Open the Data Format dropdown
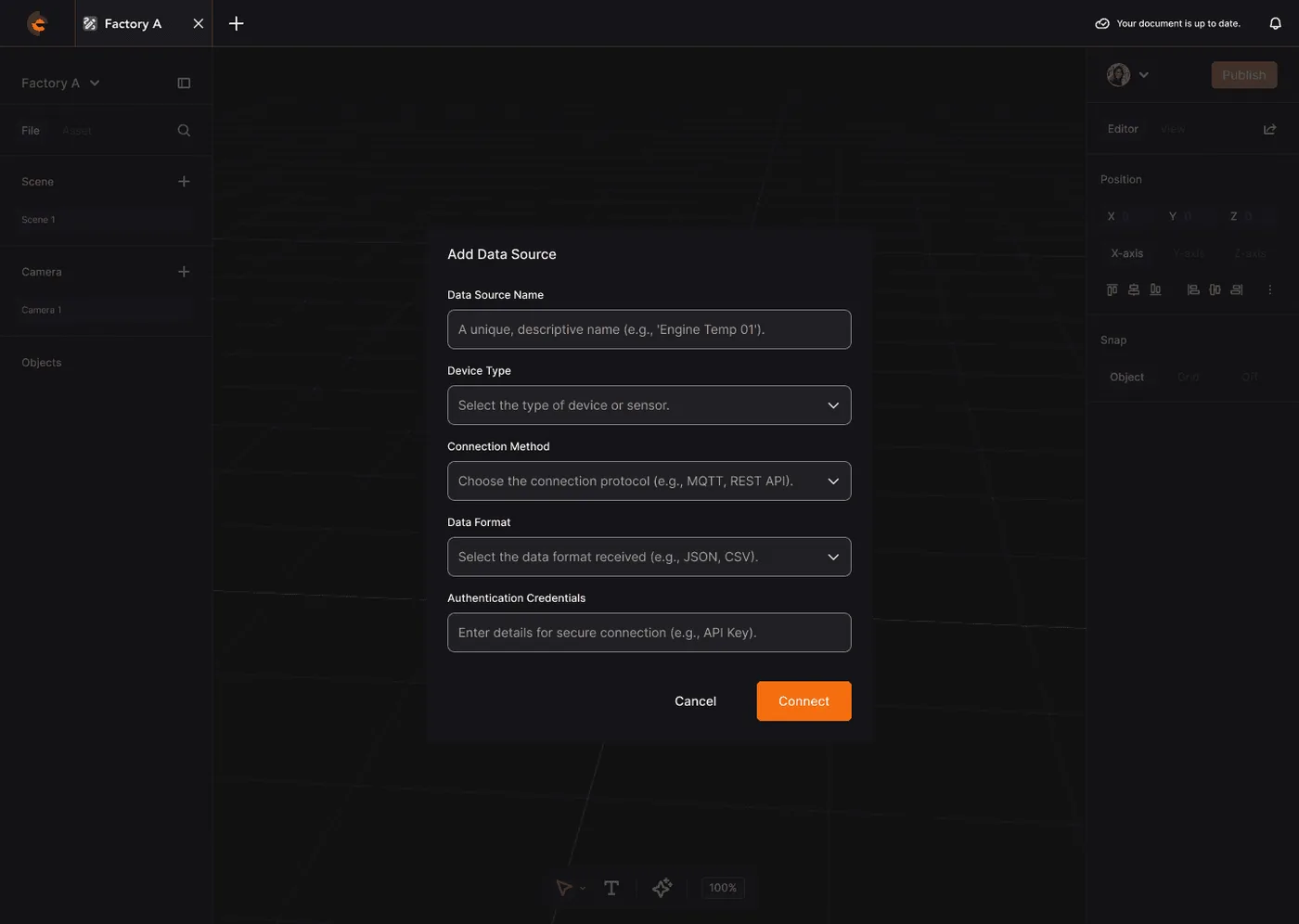Viewport: 1299px width, 924px height. pyautogui.click(x=649, y=557)
